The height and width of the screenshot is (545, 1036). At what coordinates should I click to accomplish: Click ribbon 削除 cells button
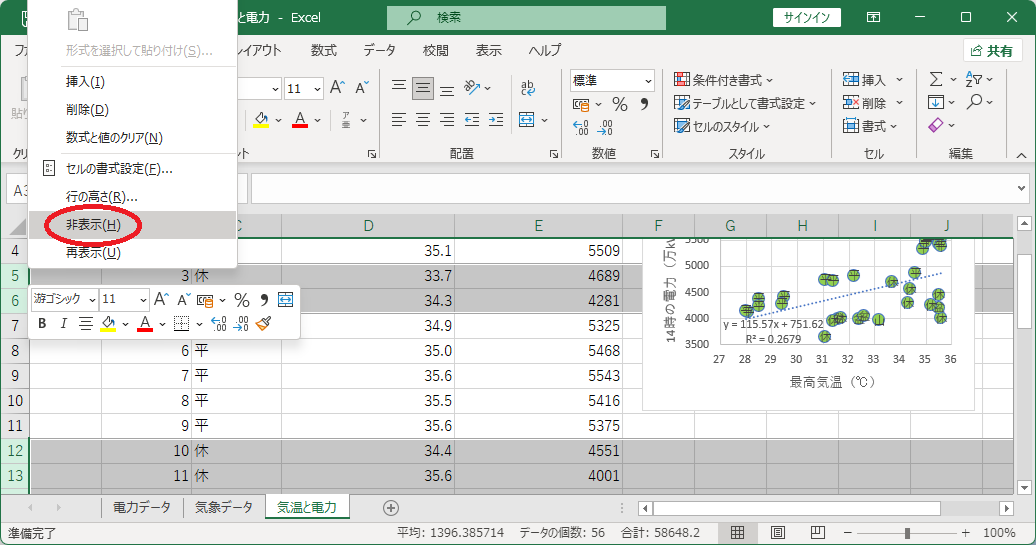point(865,103)
